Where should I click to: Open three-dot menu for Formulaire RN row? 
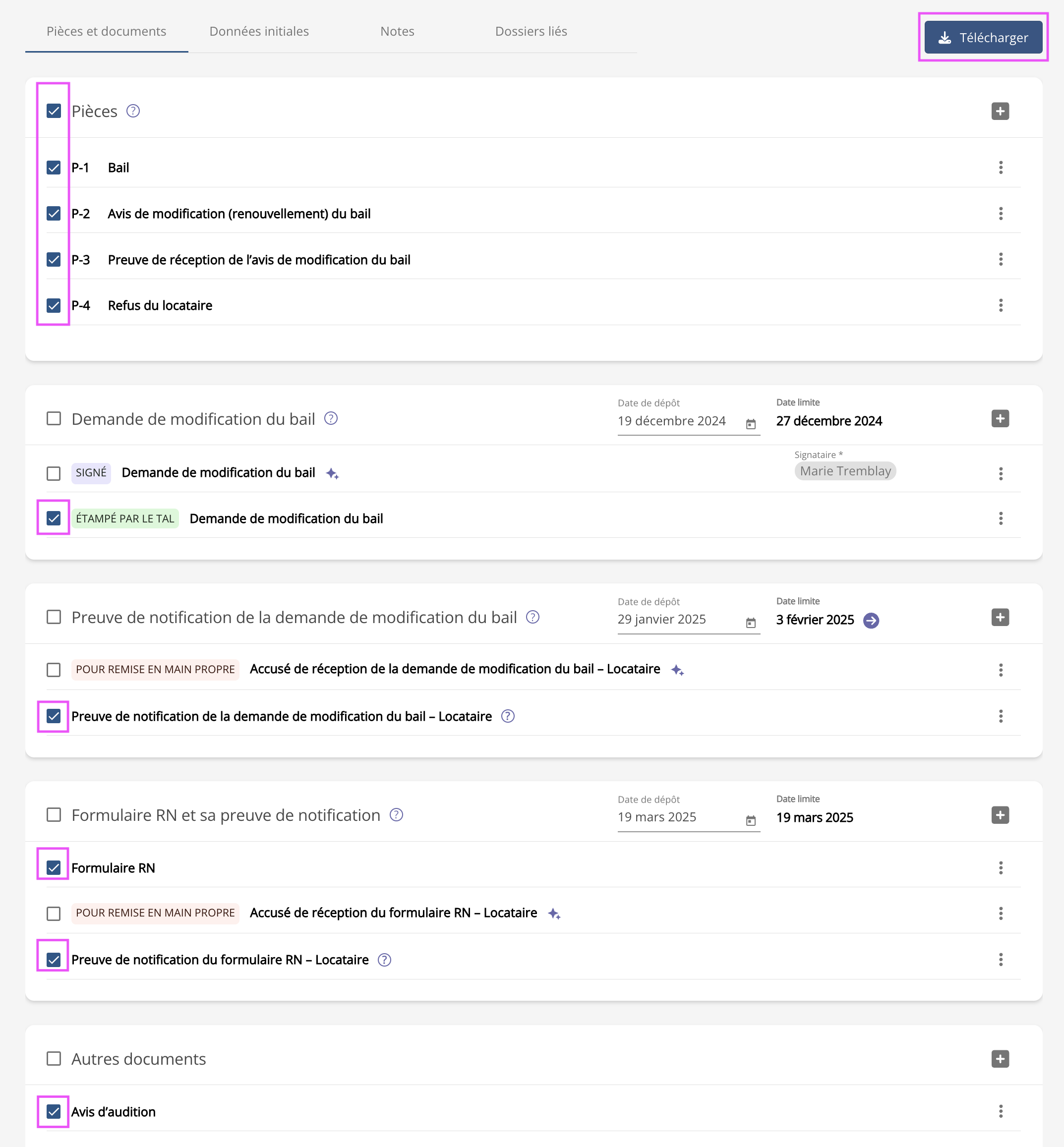coord(1001,868)
